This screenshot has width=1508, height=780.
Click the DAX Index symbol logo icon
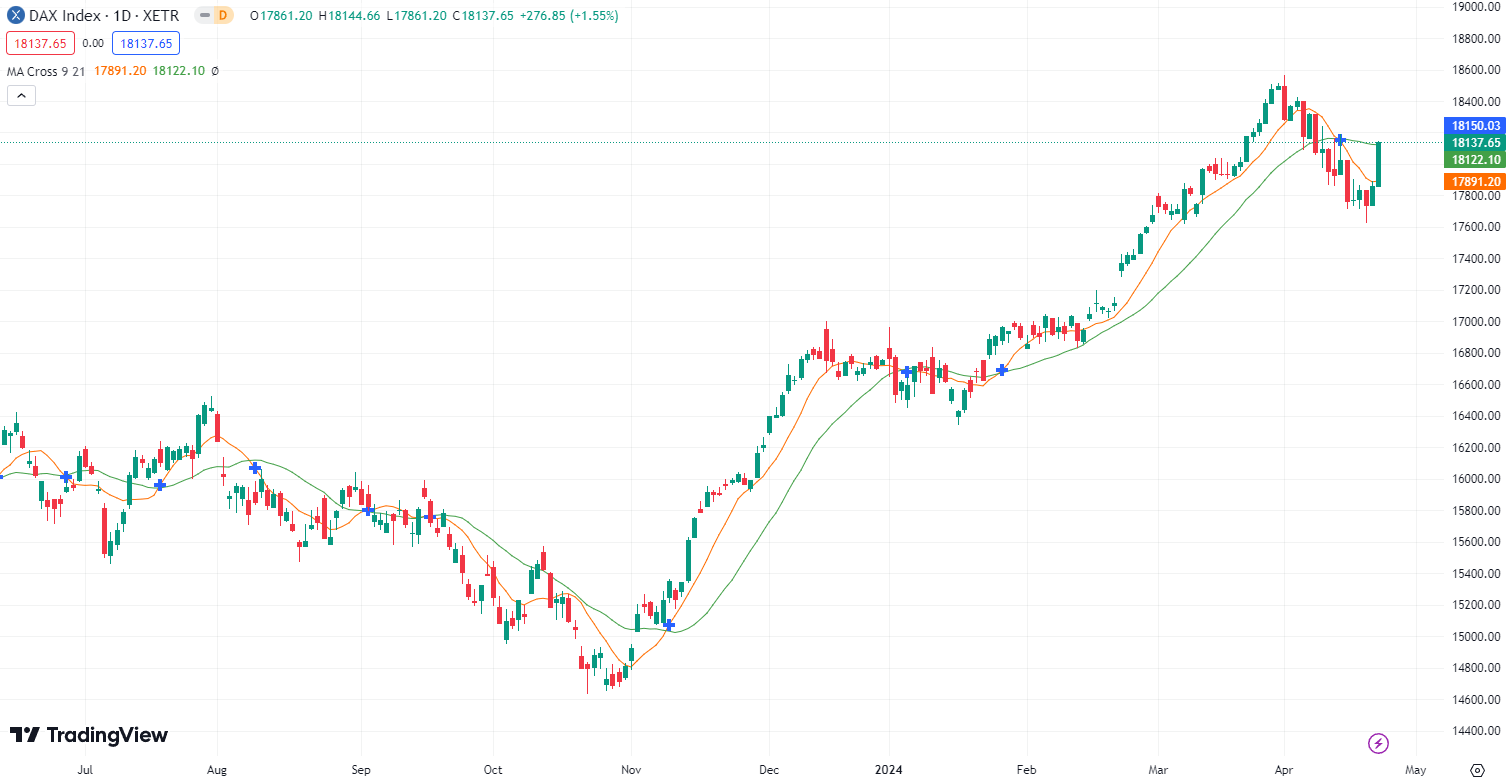(x=16, y=16)
